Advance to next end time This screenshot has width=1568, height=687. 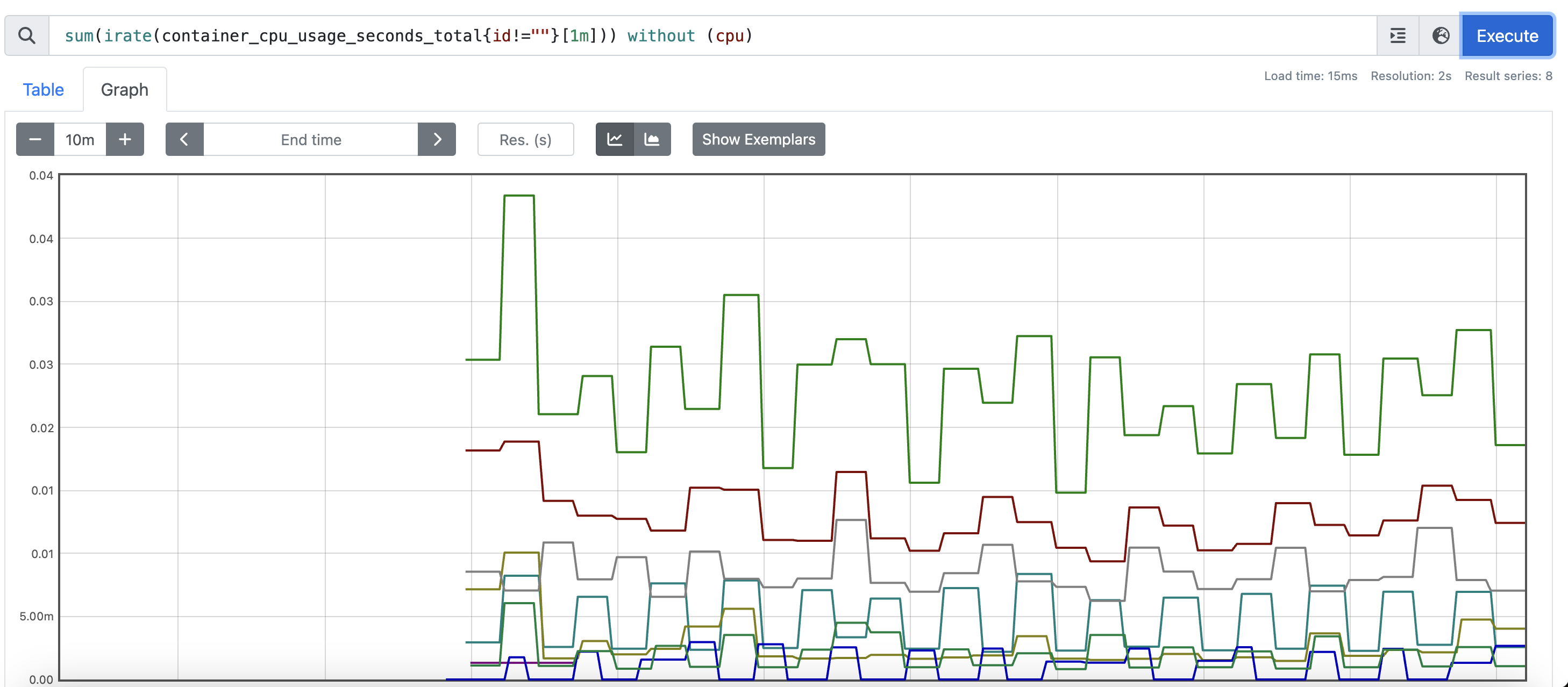click(437, 139)
